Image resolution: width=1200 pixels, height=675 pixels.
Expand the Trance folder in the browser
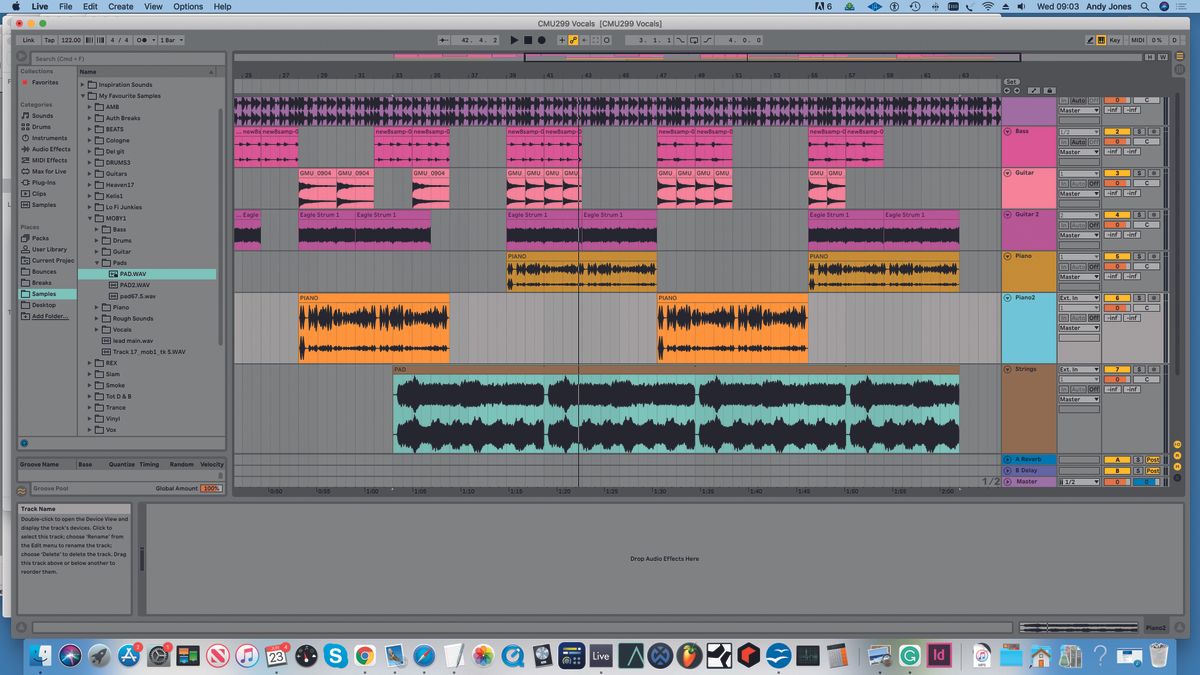tap(89, 407)
